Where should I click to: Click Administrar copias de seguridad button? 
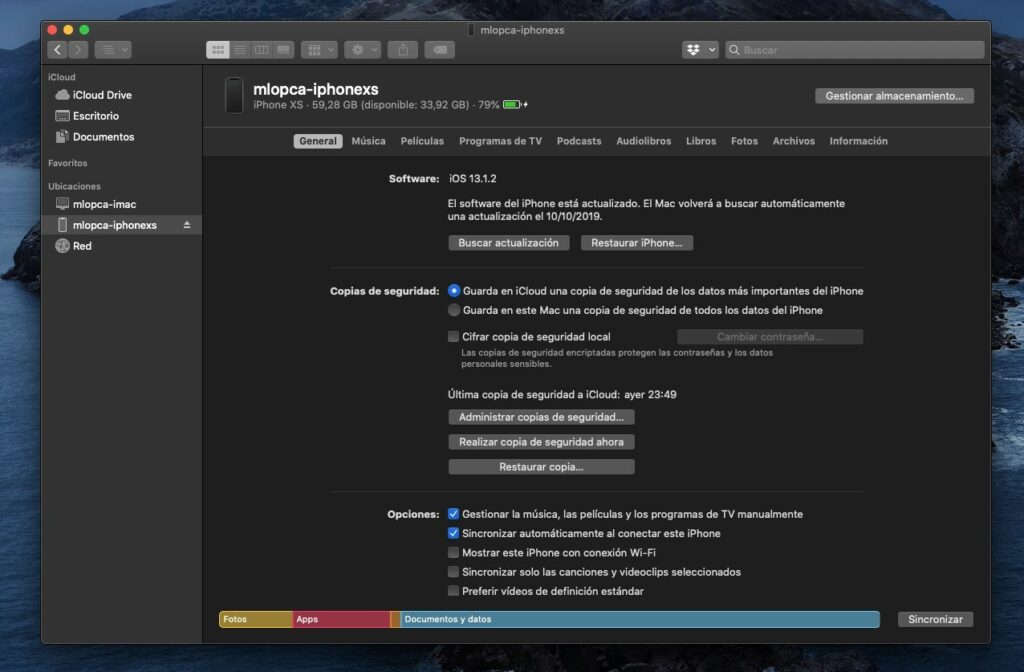coord(541,417)
